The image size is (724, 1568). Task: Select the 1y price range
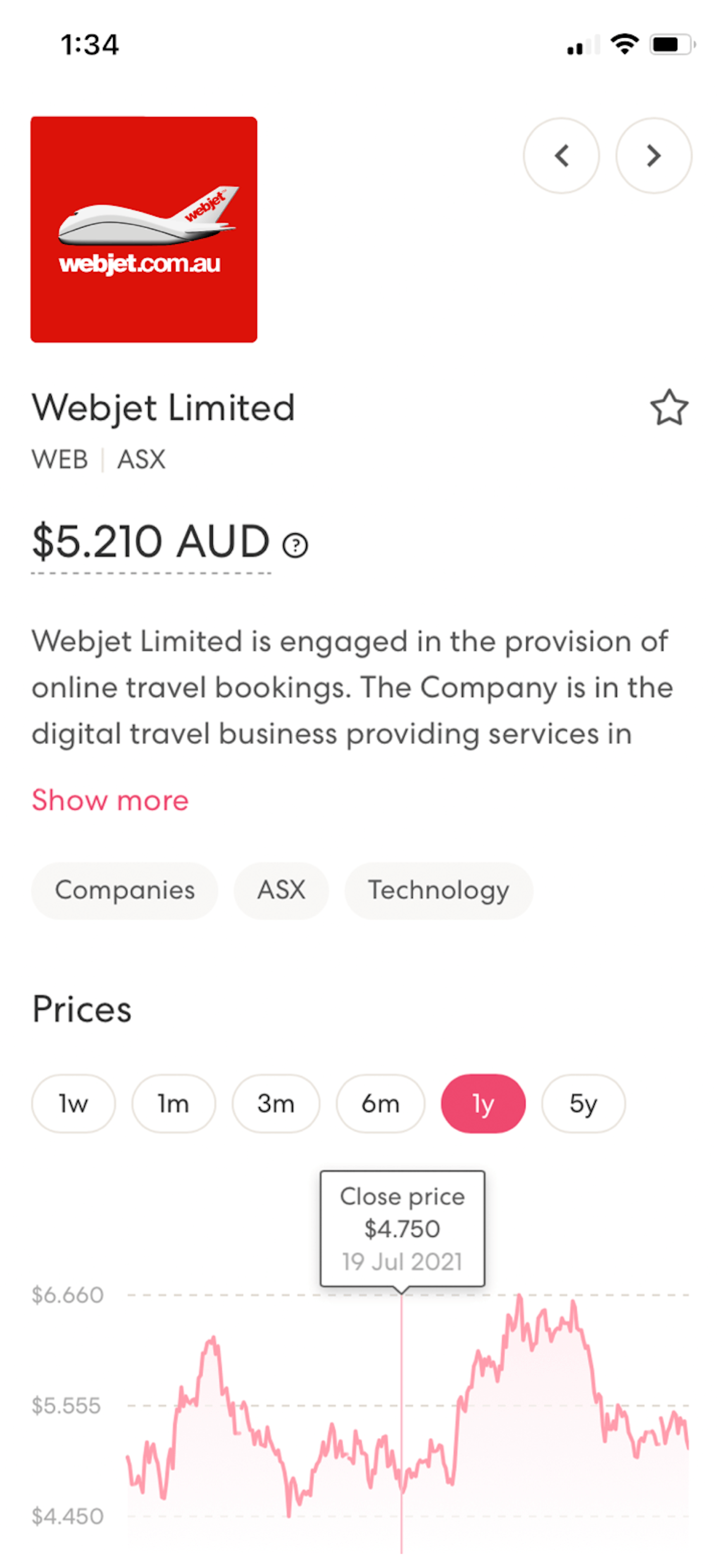pos(483,1103)
